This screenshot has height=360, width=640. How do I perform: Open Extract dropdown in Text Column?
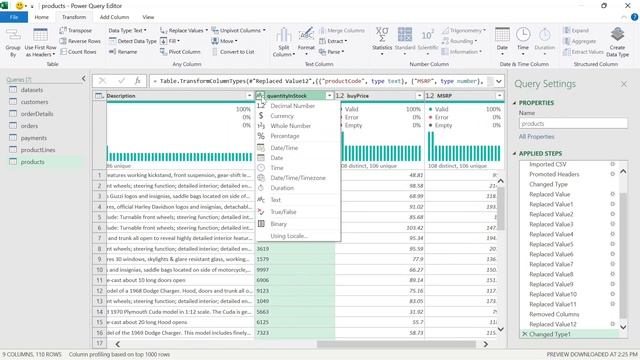[333, 41]
